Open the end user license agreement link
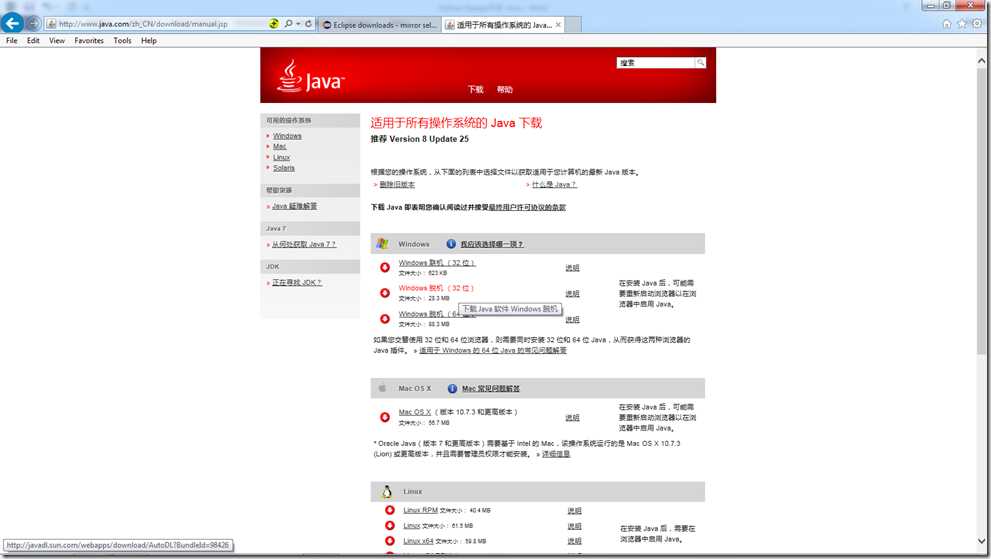Viewport: 991px width, 559px height. point(527,207)
